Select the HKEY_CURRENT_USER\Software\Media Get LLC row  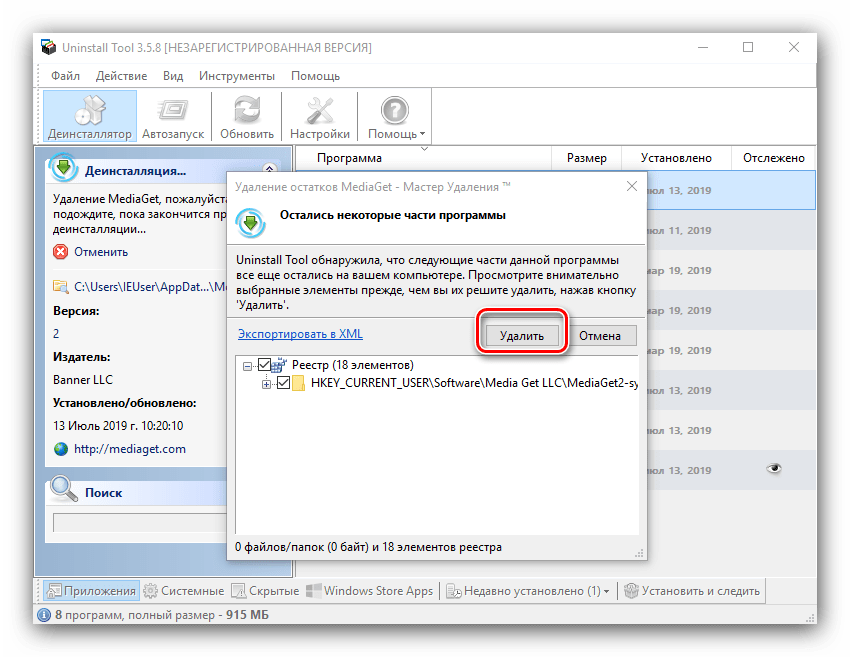tap(474, 383)
